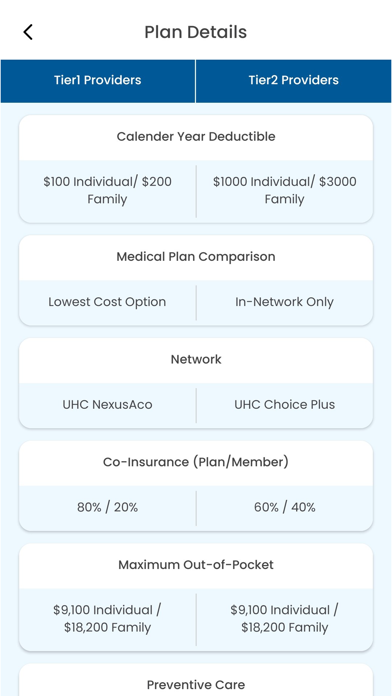Image resolution: width=392 pixels, height=696 pixels.
Task: Tap Tier2 $9,100 Individual out-of-pocket cell
Action: coord(285,619)
